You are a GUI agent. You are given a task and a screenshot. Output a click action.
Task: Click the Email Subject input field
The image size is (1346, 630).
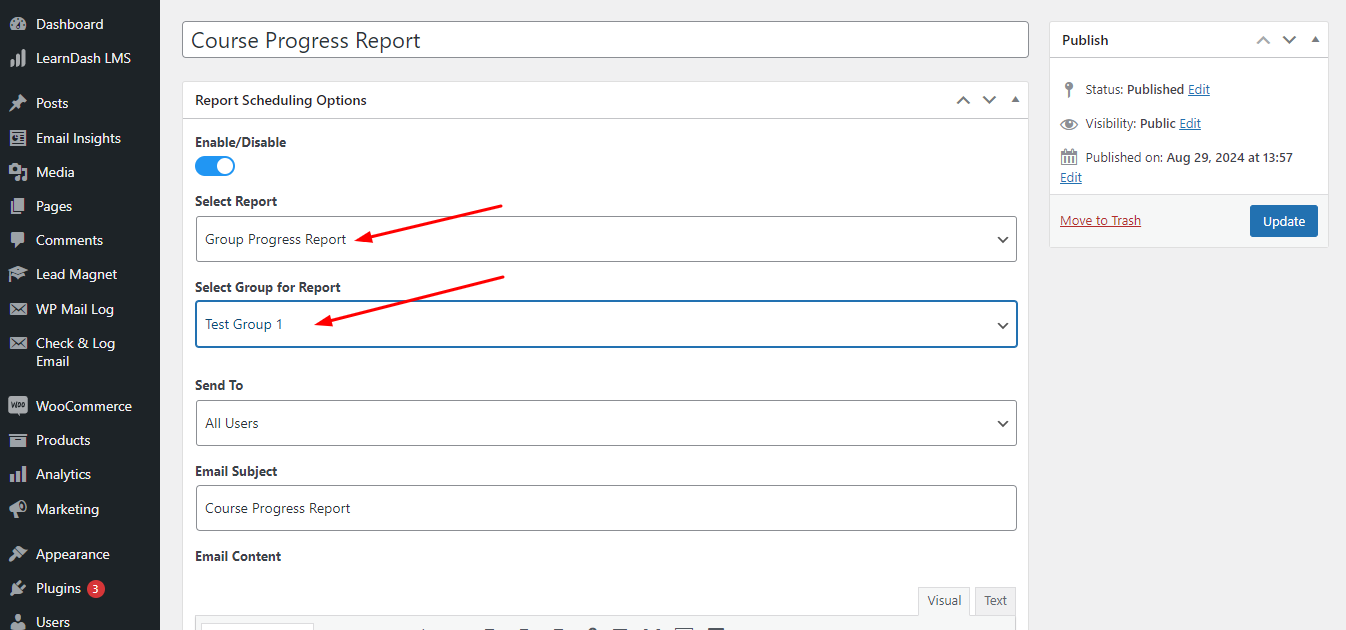605,508
